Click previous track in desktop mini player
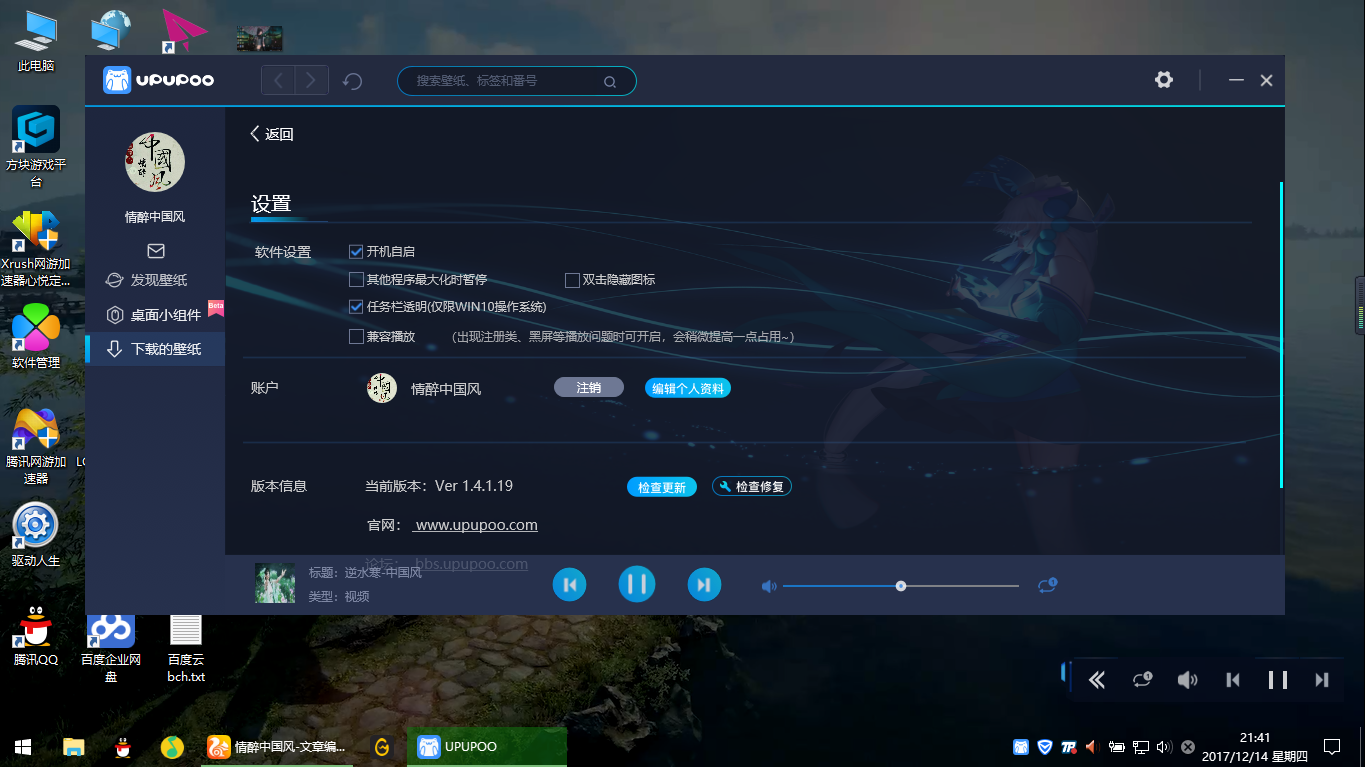Image resolution: width=1365 pixels, height=767 pixels. click(1233, 680)
